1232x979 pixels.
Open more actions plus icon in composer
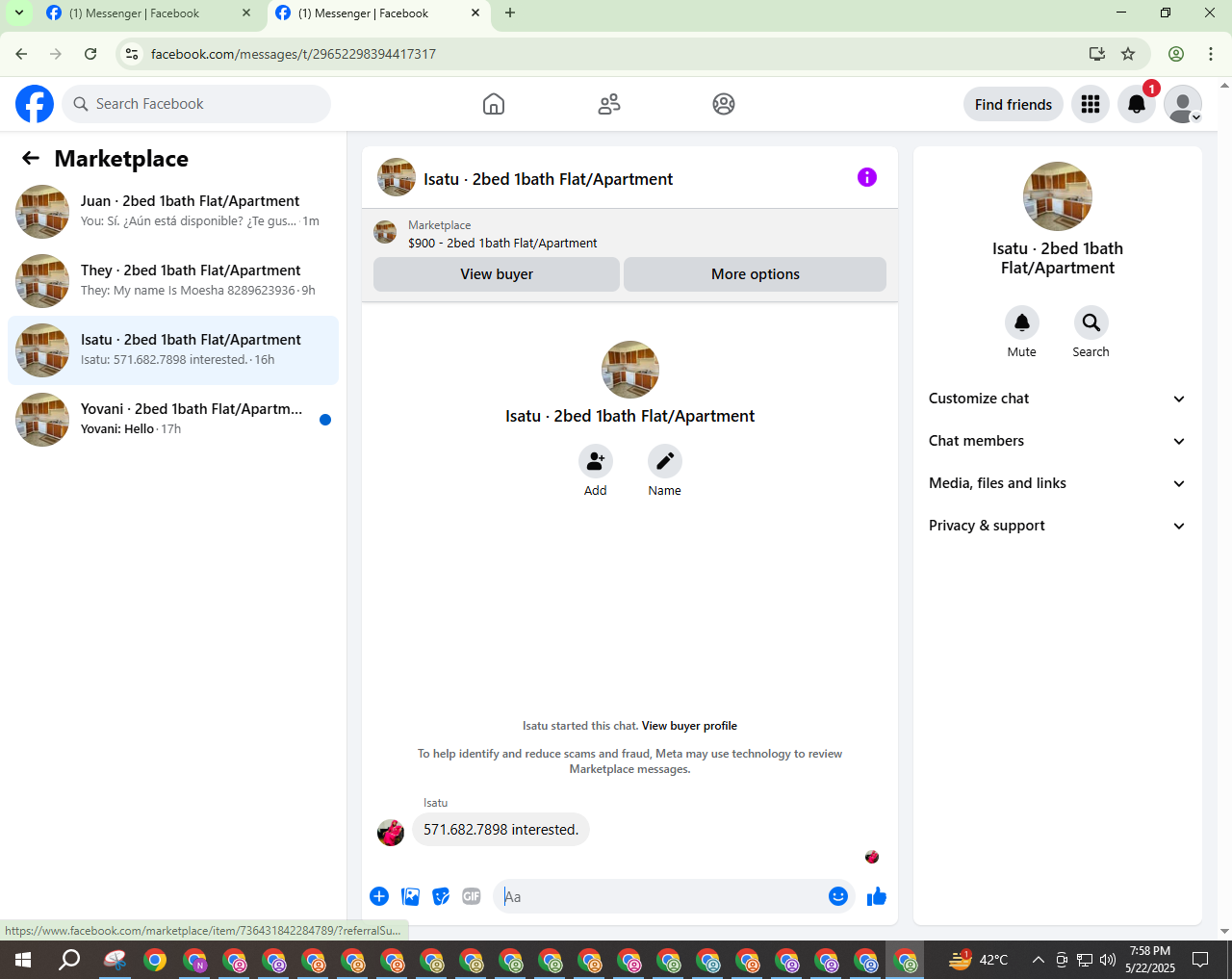click(379, 896)
